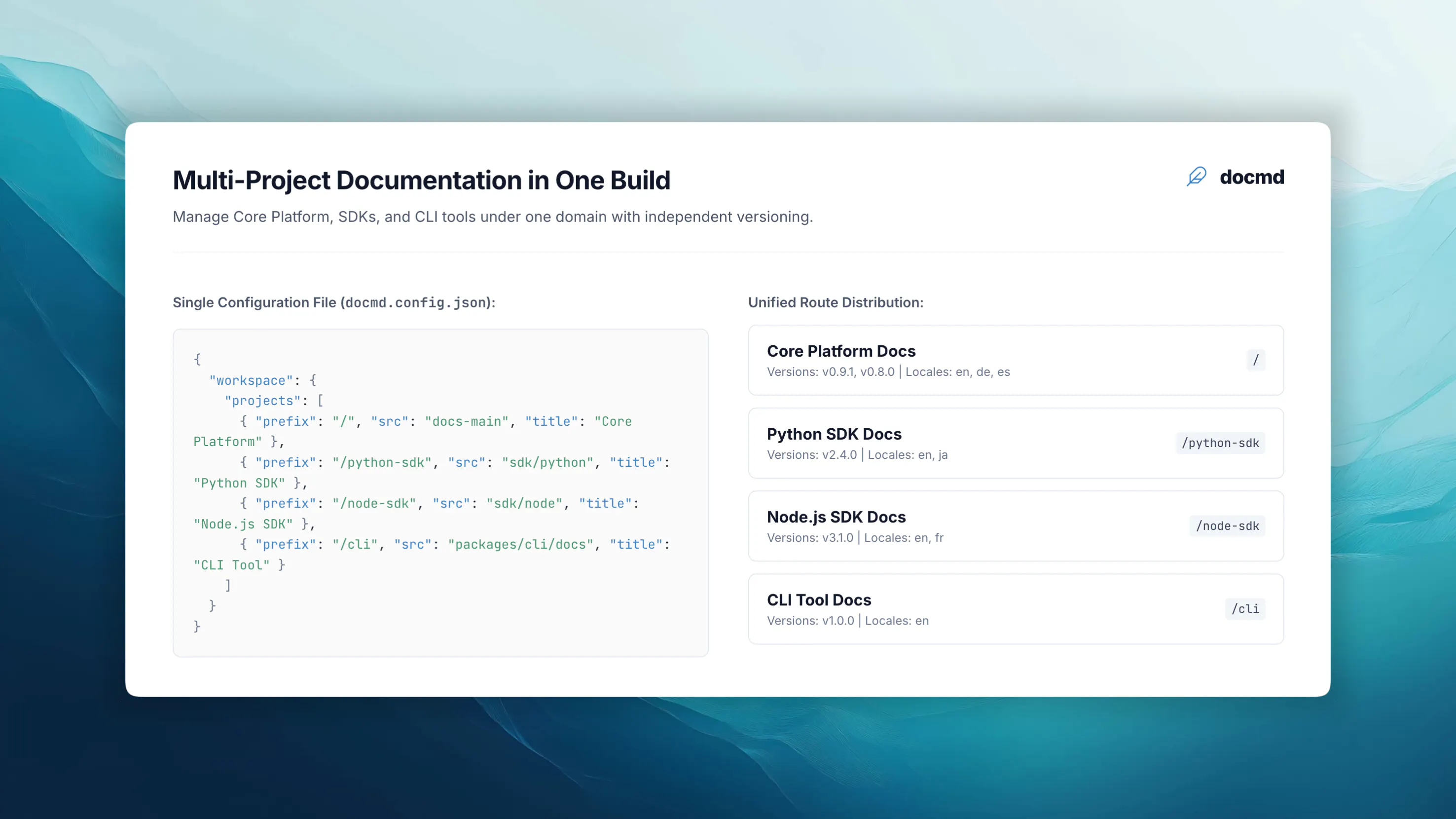Click the docmd feather logo icon
1456x819 pixels.
click(1196, 177)
